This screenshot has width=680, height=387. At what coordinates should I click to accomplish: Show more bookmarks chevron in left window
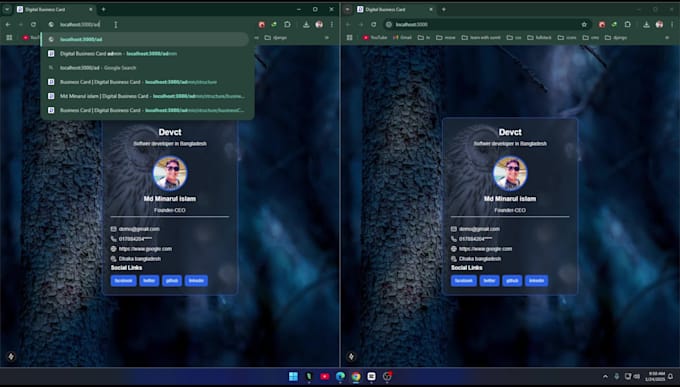[327, 38]
